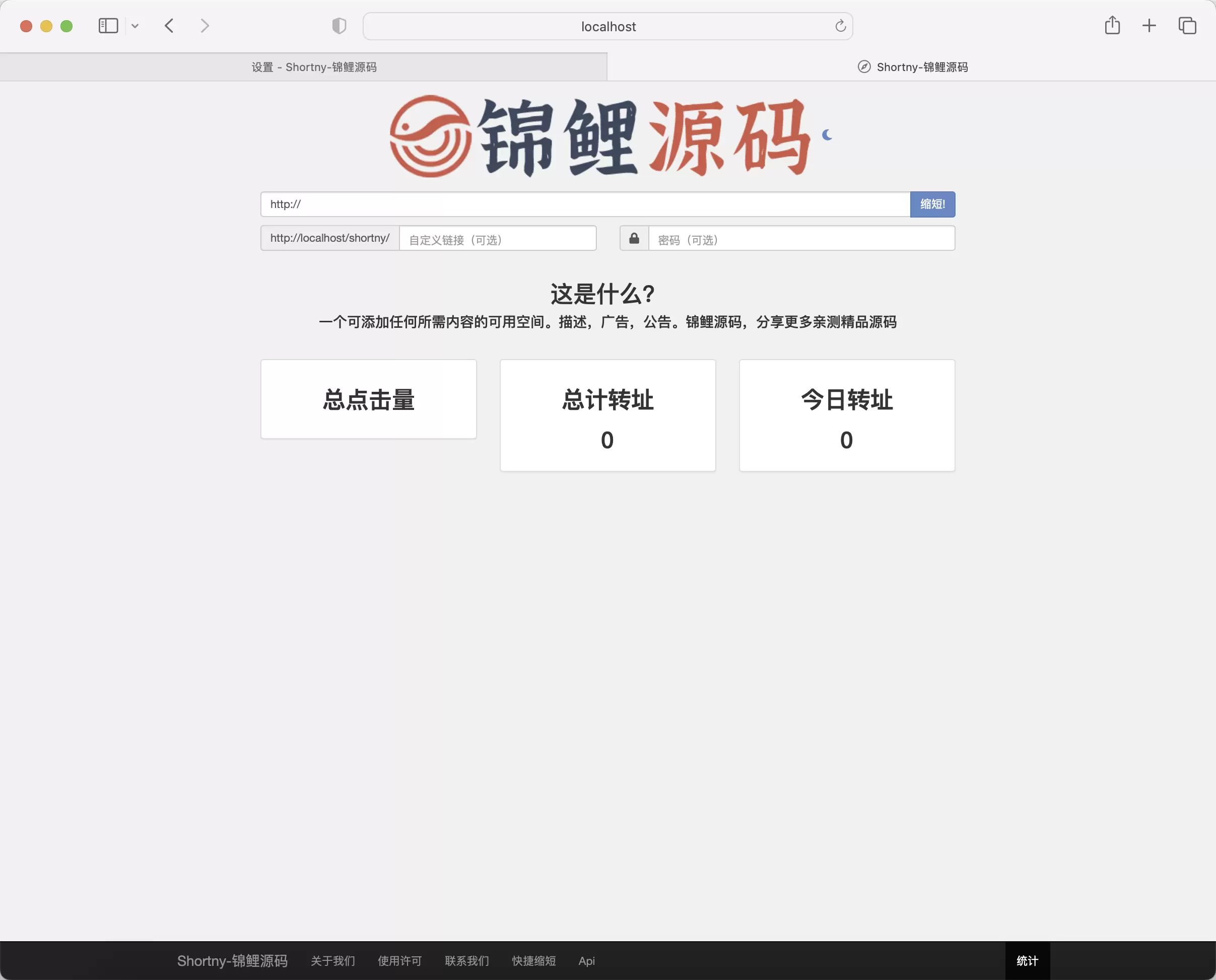Click the compass icon on Shortny tab
1216x980 pixels.
point(864,66)
